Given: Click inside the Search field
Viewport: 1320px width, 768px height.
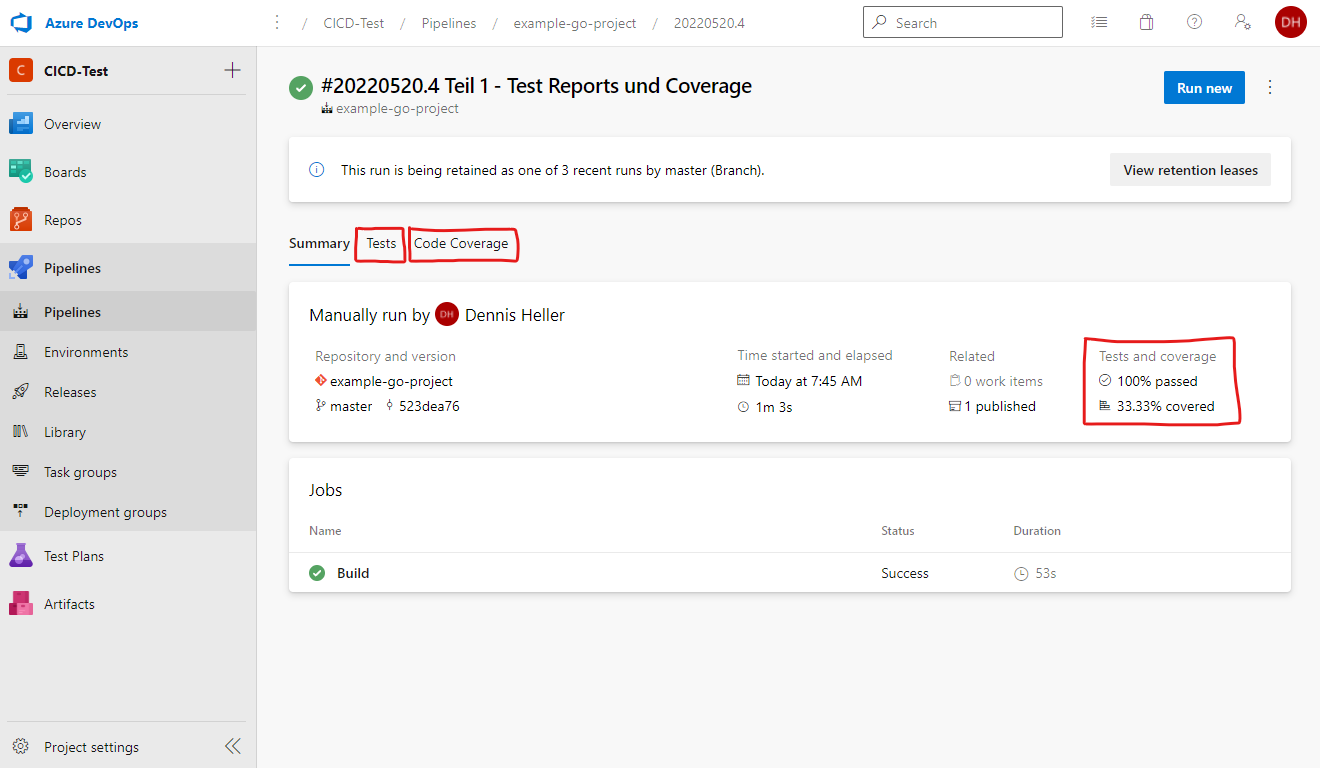Looking at the screenshot, I should coord(960,21).
